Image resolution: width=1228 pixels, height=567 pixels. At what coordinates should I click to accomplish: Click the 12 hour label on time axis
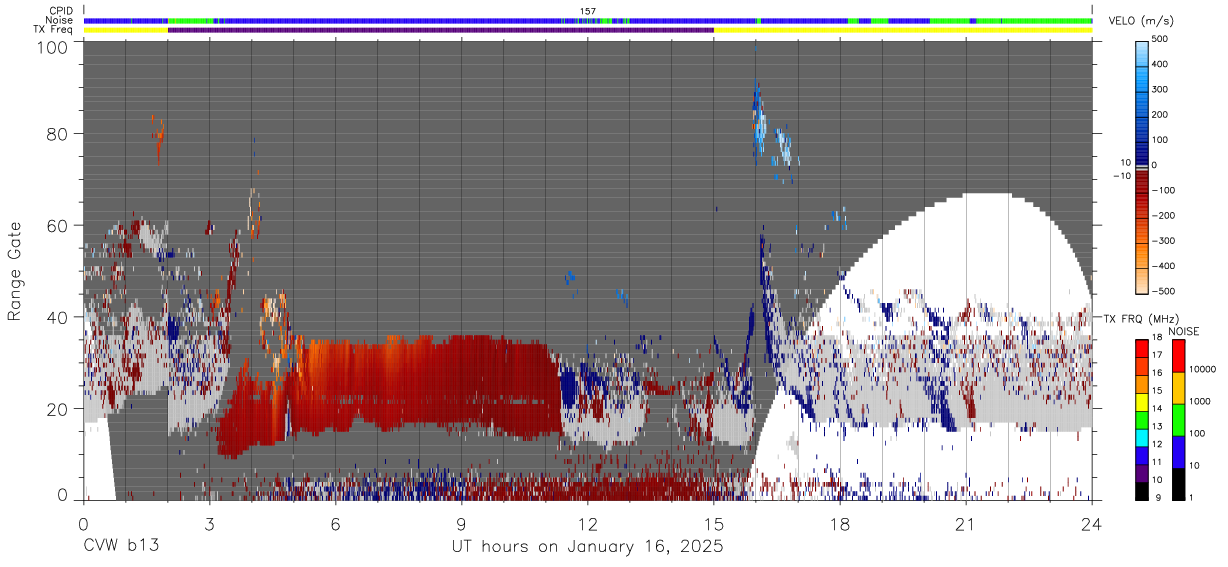588,523
